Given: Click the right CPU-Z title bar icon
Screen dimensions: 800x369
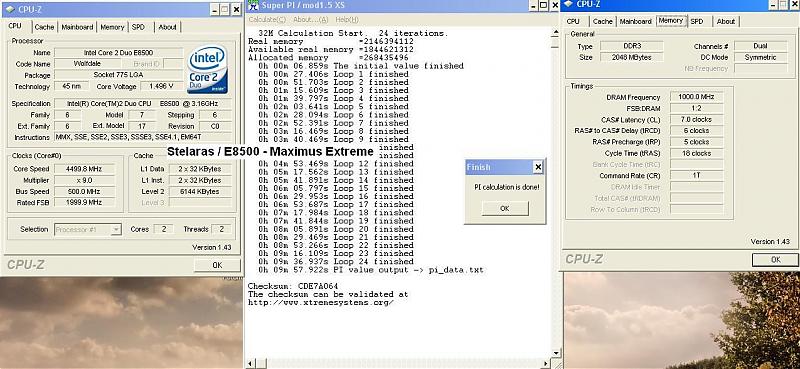Looking at the screenshot, I should [x=568, y=5].
